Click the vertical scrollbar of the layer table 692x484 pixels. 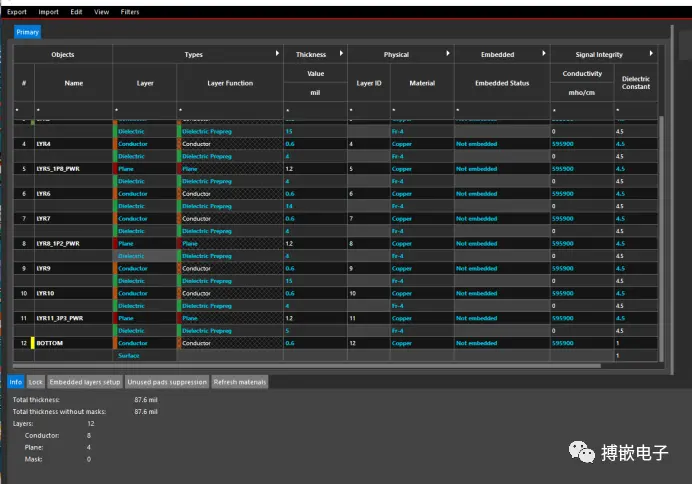pos(661,238)
